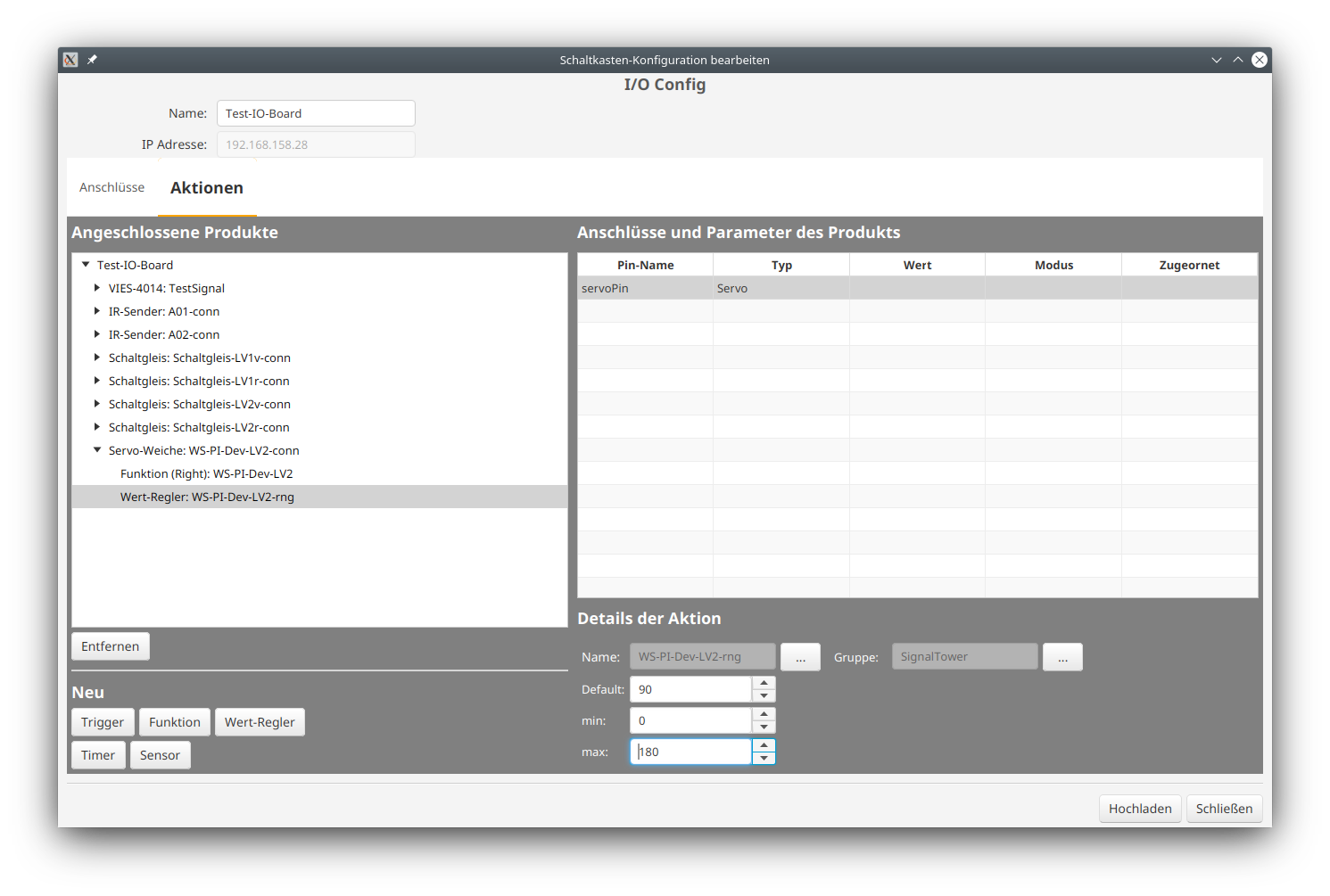Create a new Wert-Regler
The image size is (1330, 896).
click(260, 721)
